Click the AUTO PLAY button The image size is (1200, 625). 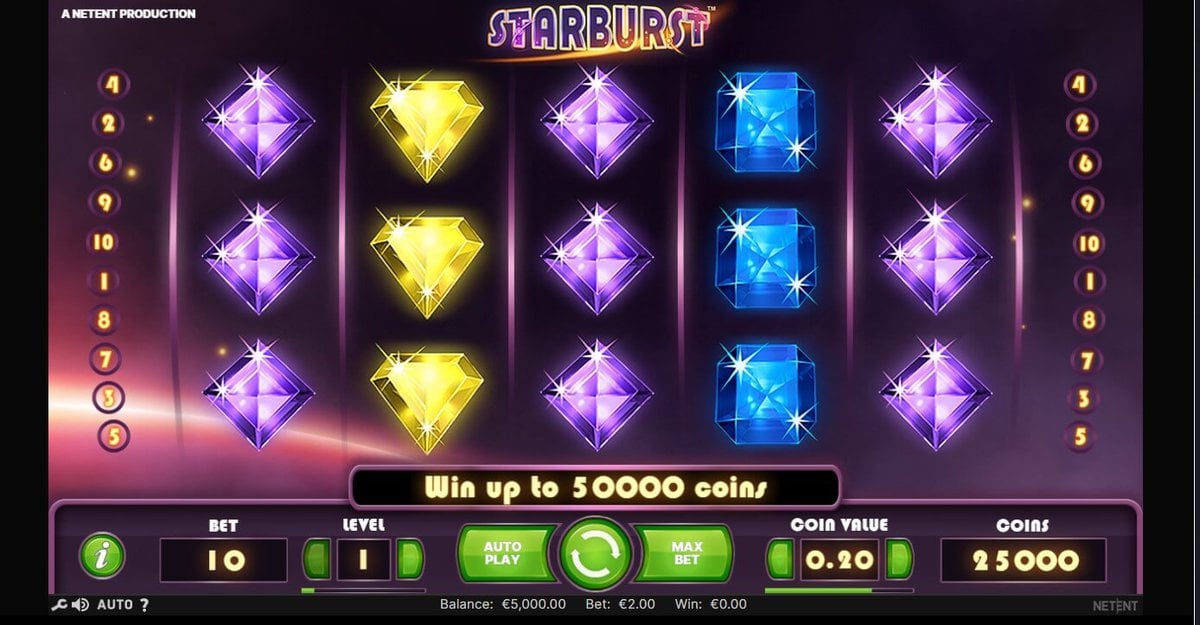click(x=503, y=553)
